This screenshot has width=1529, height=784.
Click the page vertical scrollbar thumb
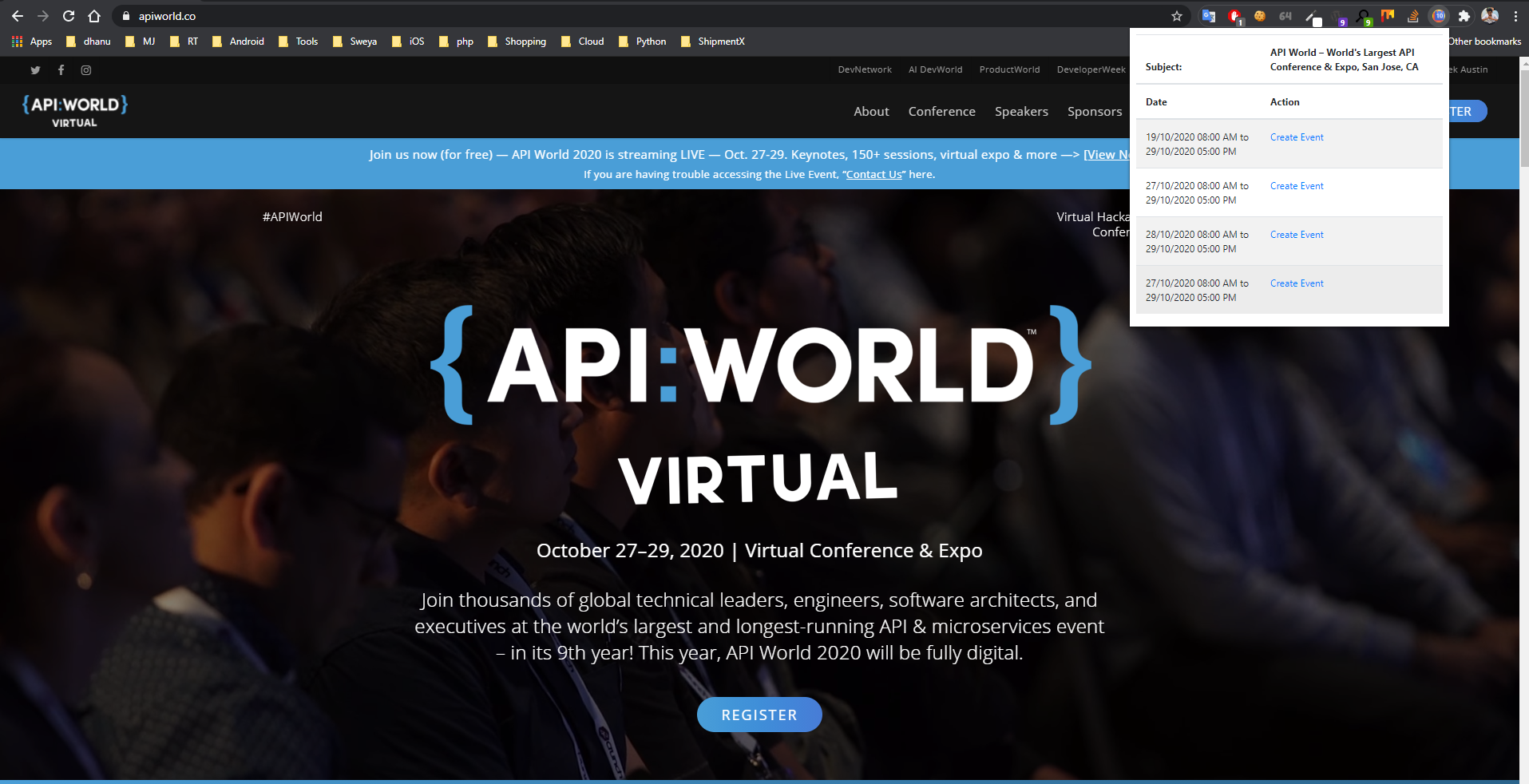pyautogui.click(x=1524, y=118)
